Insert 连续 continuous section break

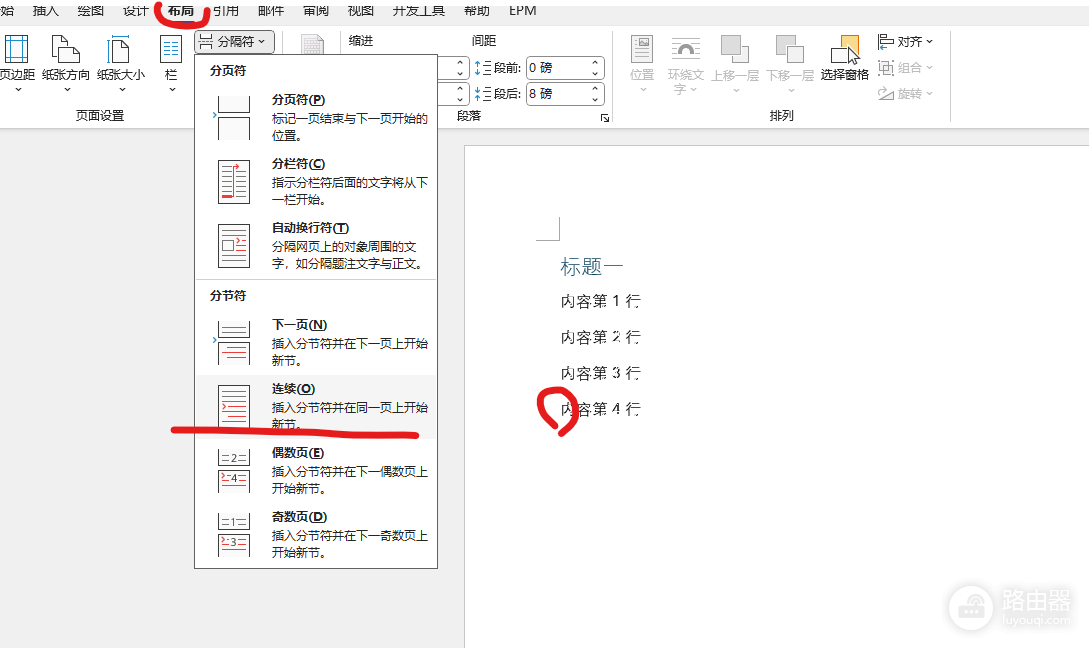click(x=316, y=406)
